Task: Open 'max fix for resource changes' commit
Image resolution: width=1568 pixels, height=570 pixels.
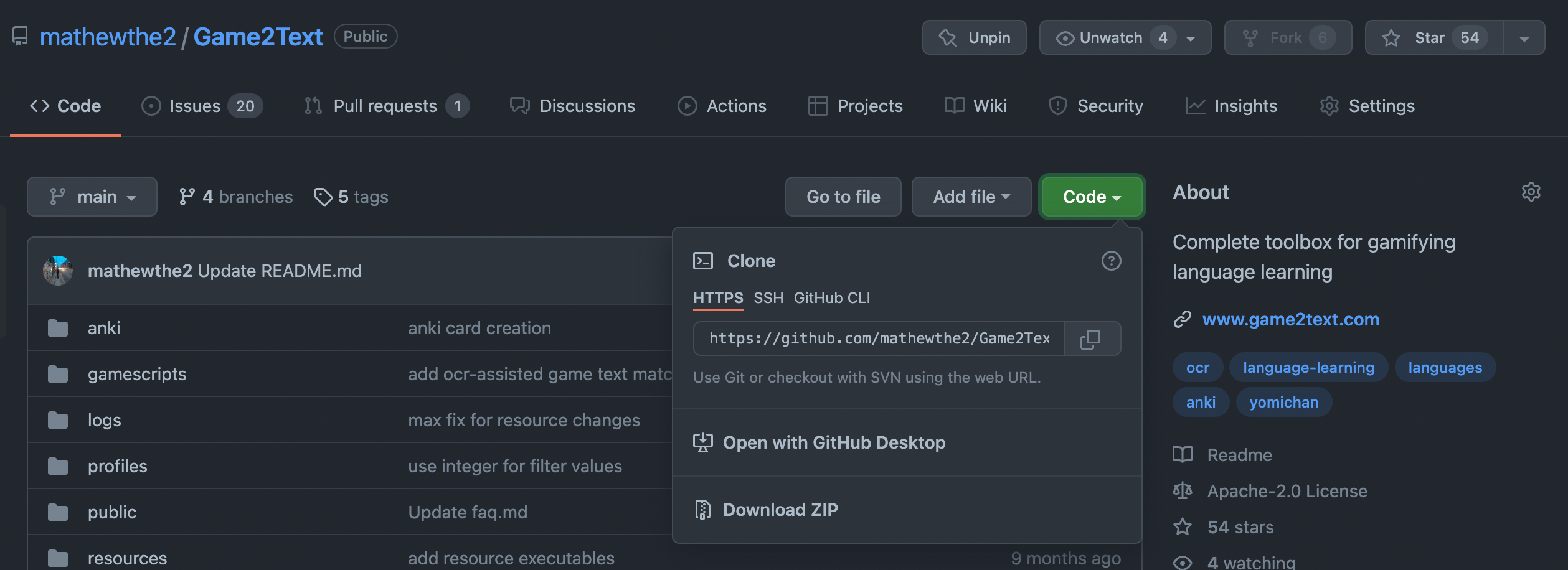Action: 524,420
